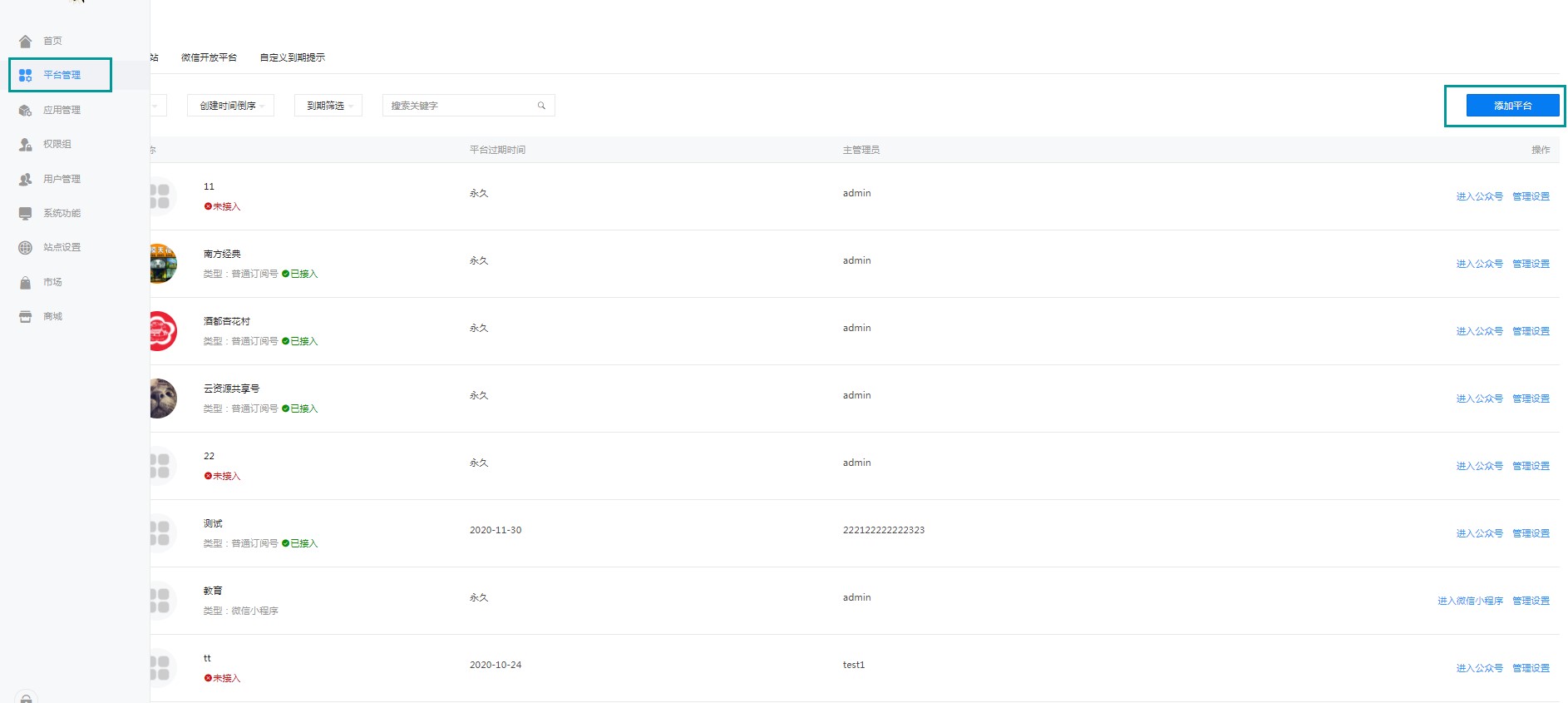This screenshot has height=703, width=1568.
Task: Click 管理设置 for 南方经典
Action: [x=1531, y=264]
